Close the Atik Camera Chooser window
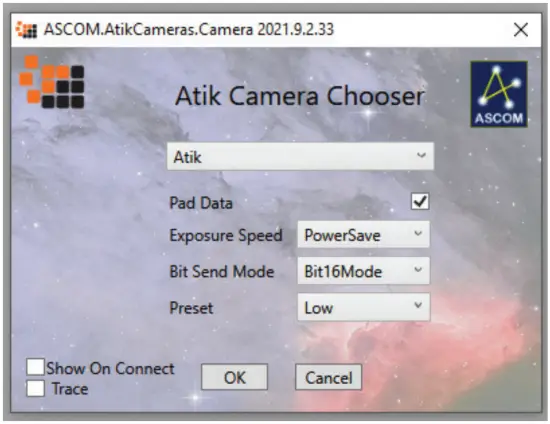The width and height of the screenshot is (550, 424). (521, 30)
